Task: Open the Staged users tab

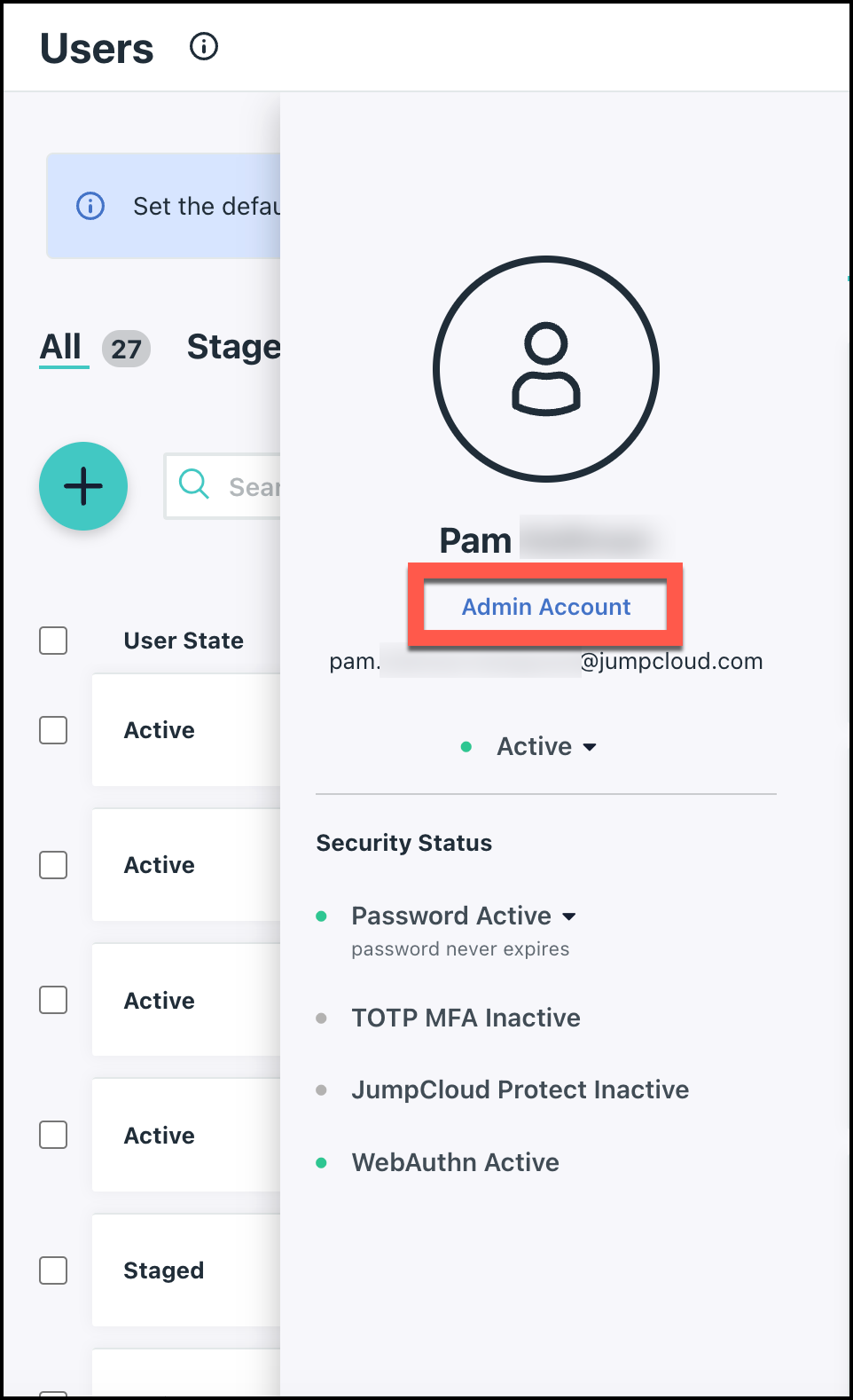Action: (233, 347)
